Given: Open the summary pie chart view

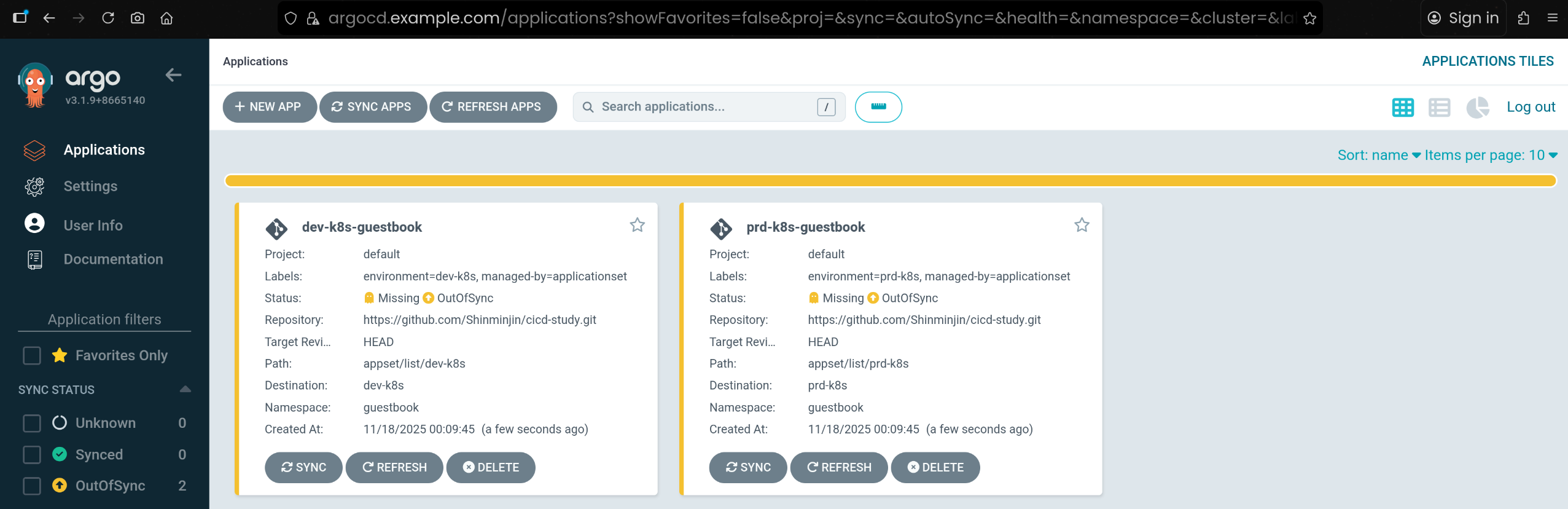Looking at the screenshot, I should tap(1477, 108).
